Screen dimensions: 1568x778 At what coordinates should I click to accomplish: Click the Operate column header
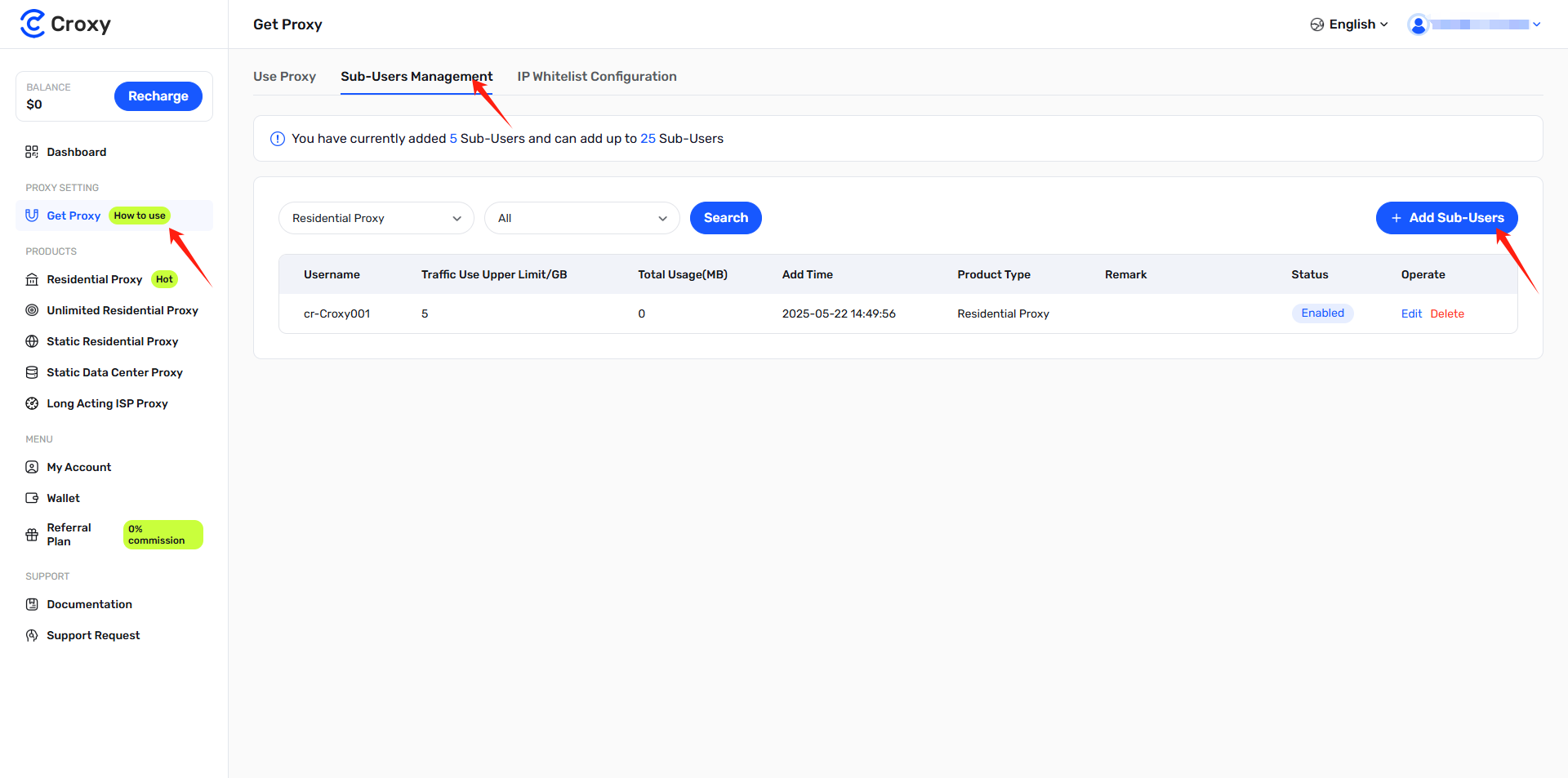point(1423,274)
